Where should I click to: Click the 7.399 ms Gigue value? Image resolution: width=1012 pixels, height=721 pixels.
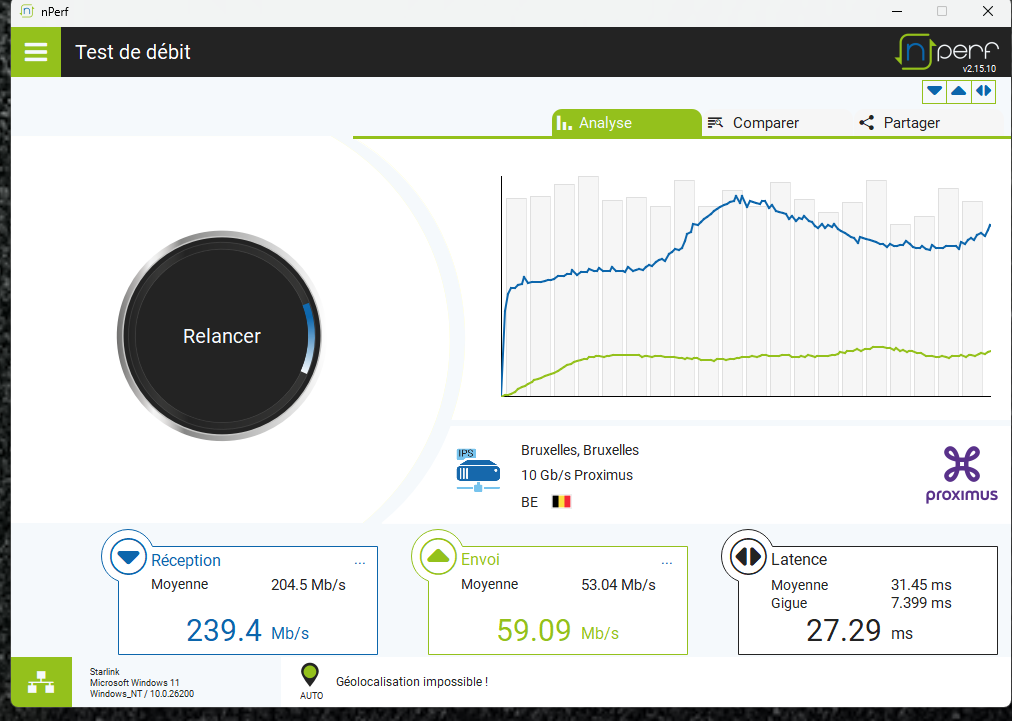[x=921, y=603]
